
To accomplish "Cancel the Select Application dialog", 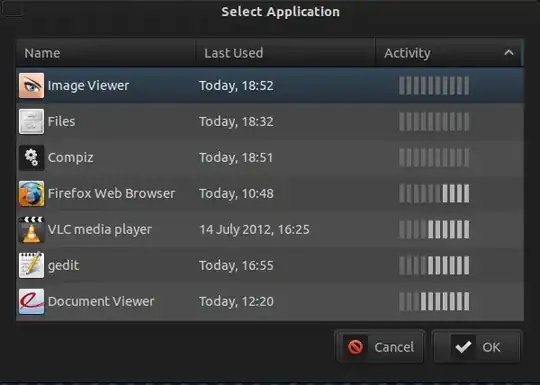I will 380,347.
